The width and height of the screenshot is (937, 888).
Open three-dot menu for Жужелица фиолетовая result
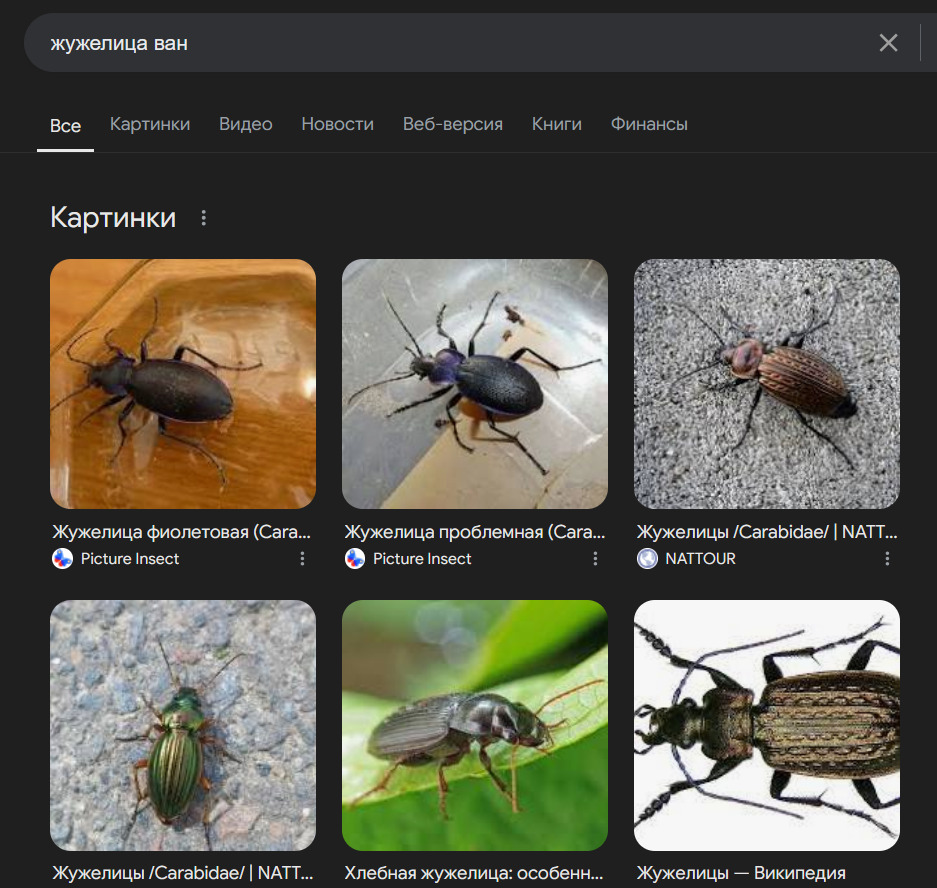pos(302,559)
